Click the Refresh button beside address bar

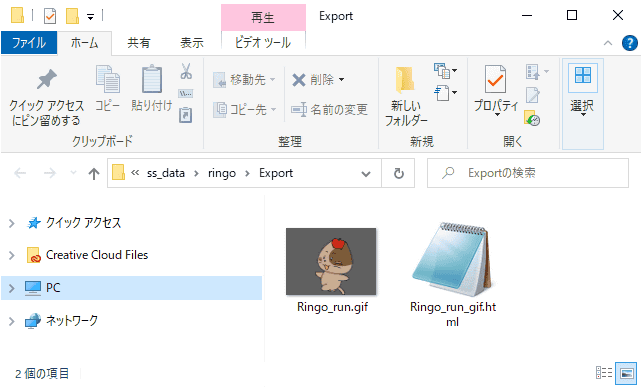398,174
